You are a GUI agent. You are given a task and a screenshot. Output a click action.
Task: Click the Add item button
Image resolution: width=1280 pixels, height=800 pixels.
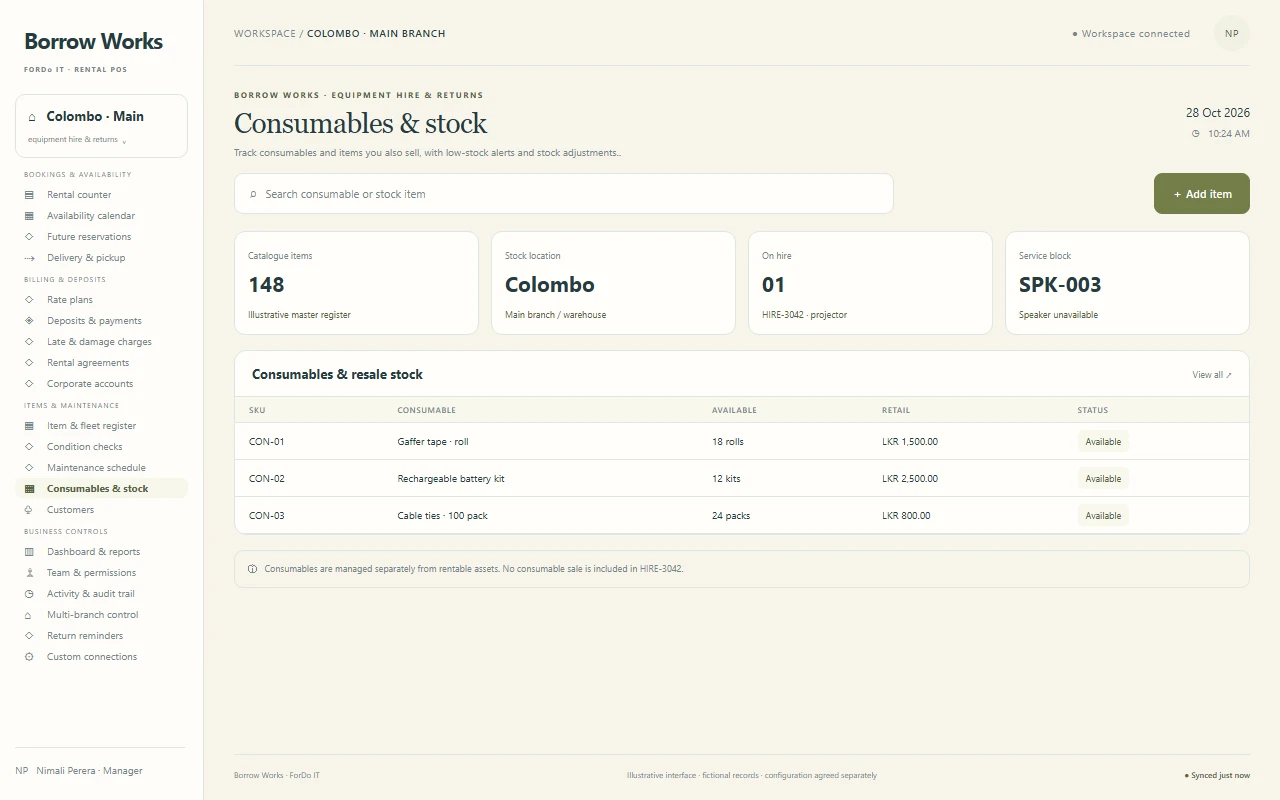1202,194
